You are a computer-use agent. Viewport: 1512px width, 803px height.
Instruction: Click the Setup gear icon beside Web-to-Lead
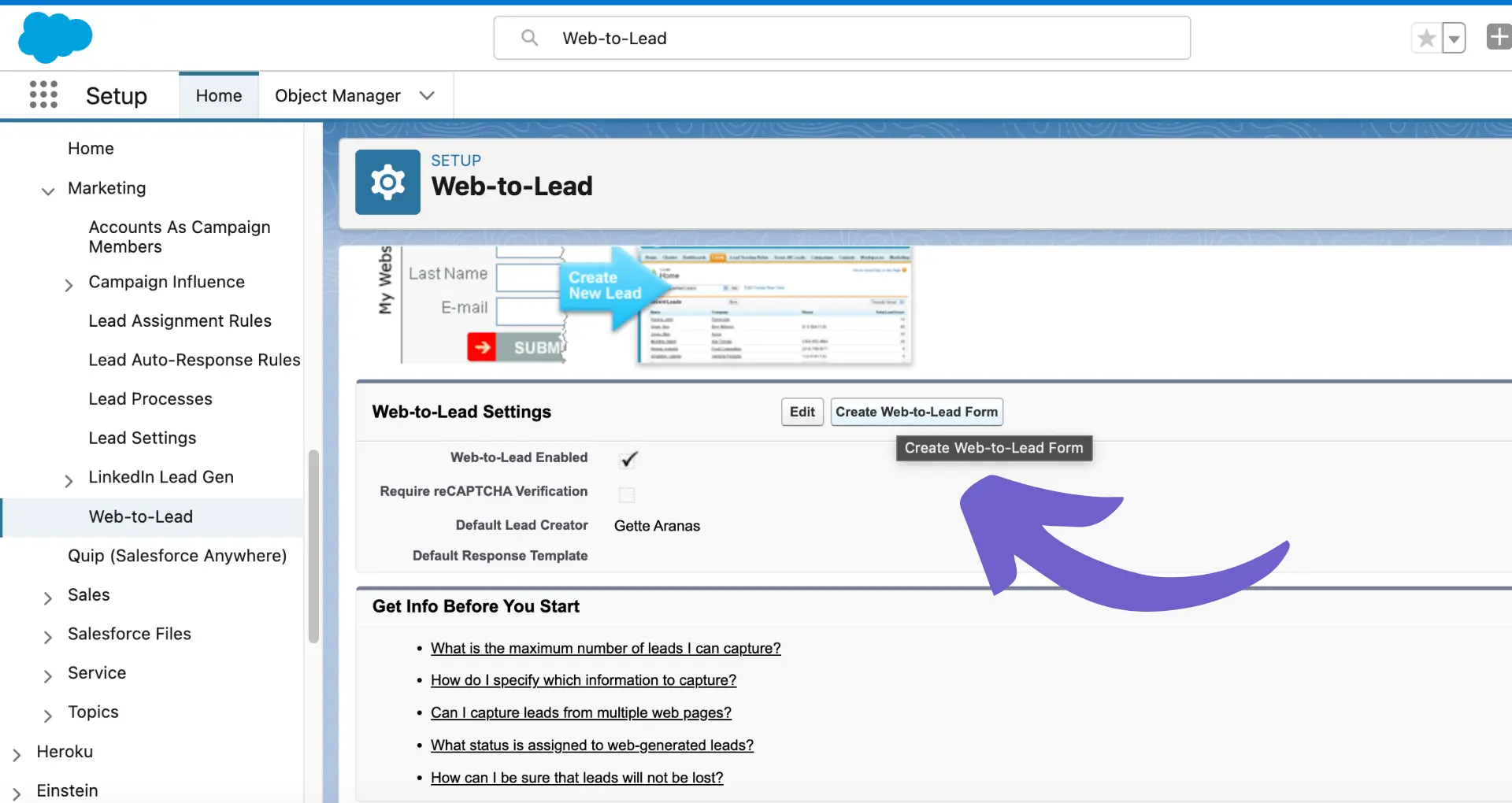pyautogui.click(x=387, y=182)
